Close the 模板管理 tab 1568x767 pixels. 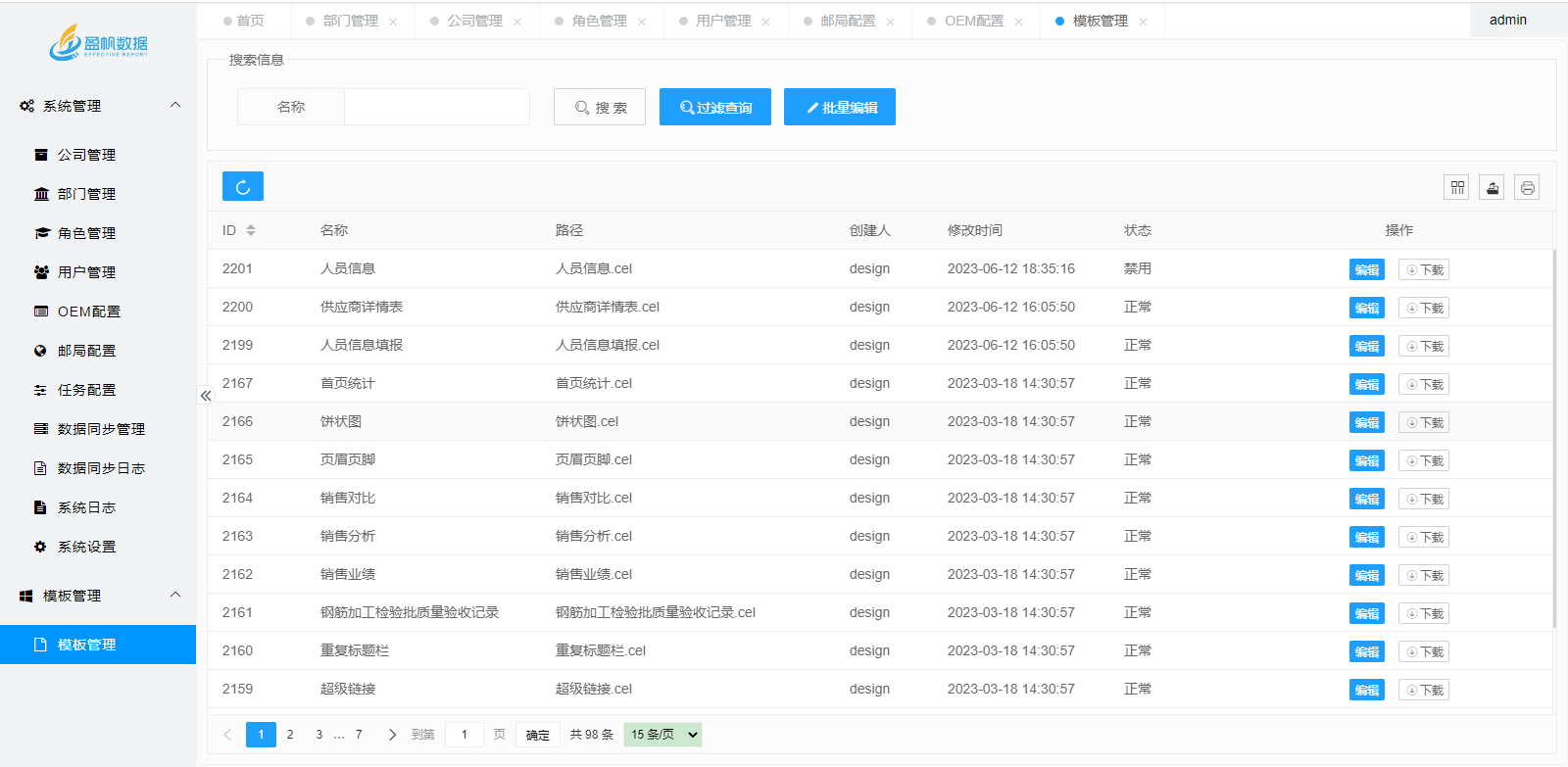[x=1143, y=22]
